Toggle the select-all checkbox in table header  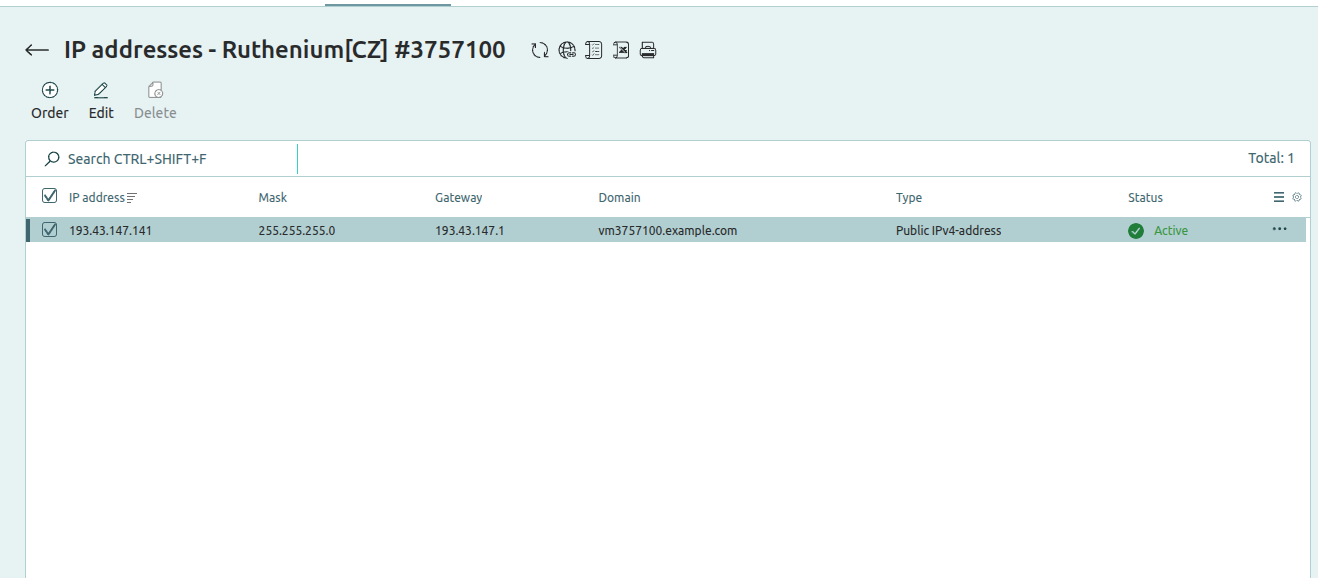tap(50, 197)
